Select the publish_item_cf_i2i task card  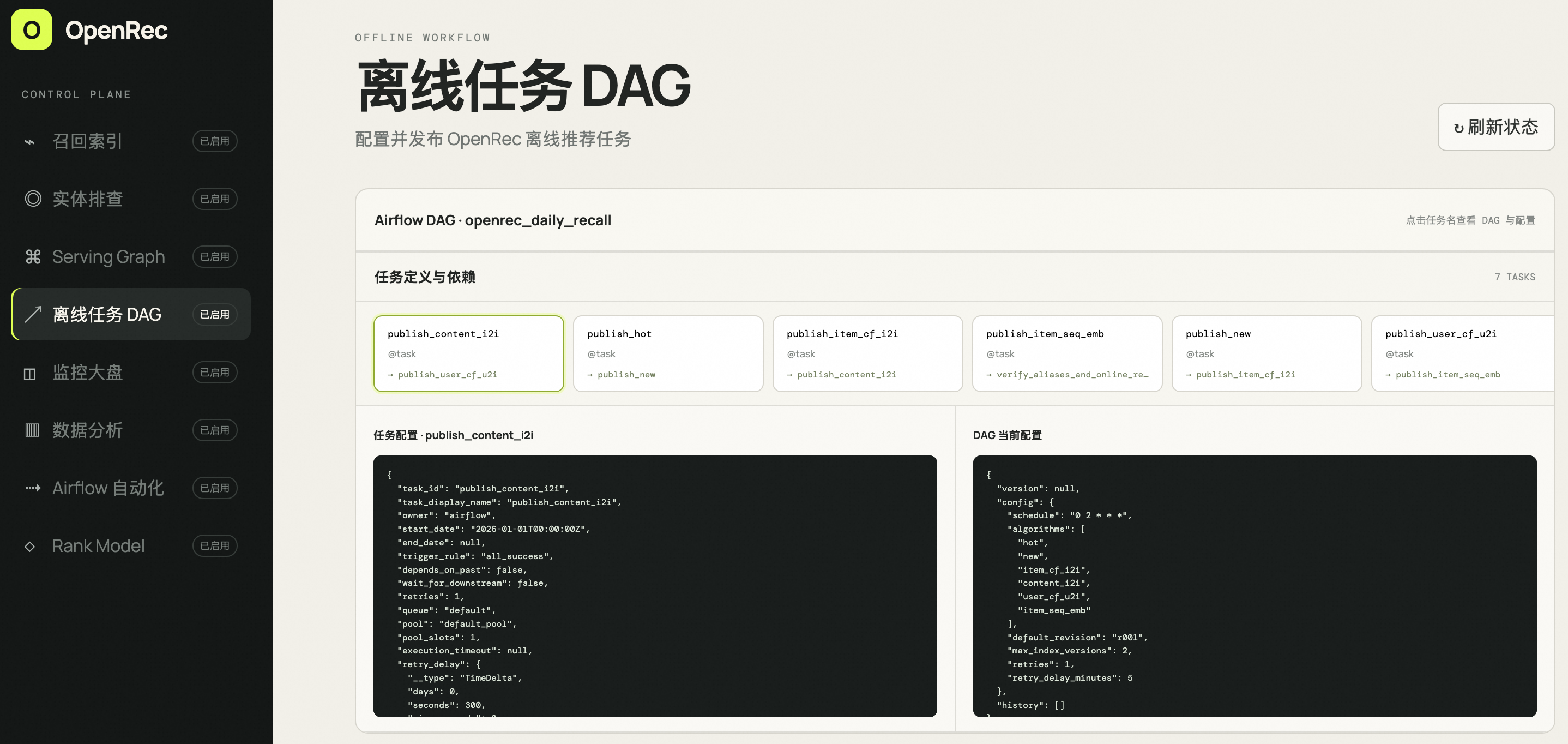(x=867, y=354)
